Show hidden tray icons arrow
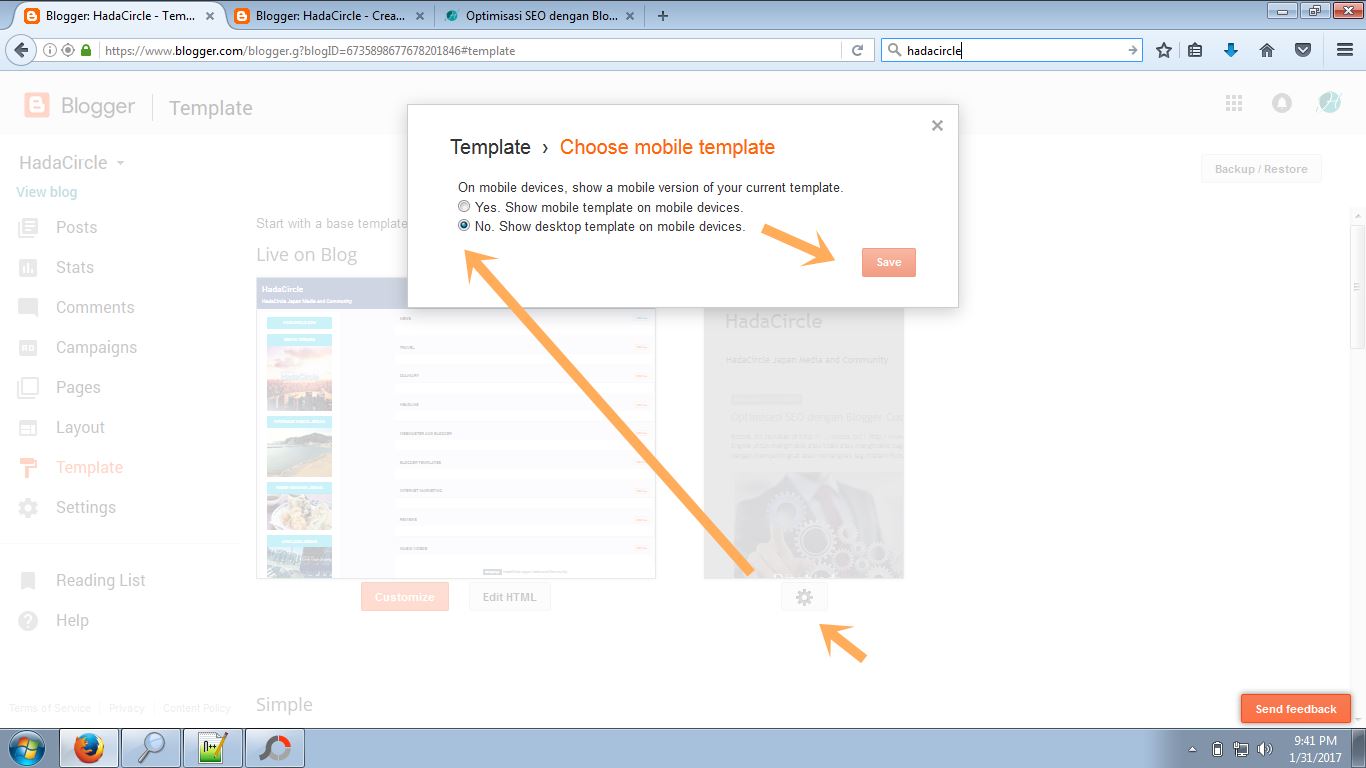 point(1192,749)
